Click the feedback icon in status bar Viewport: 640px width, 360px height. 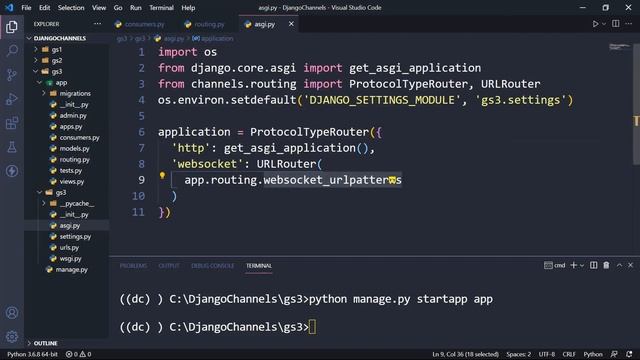tap(614, 354)
